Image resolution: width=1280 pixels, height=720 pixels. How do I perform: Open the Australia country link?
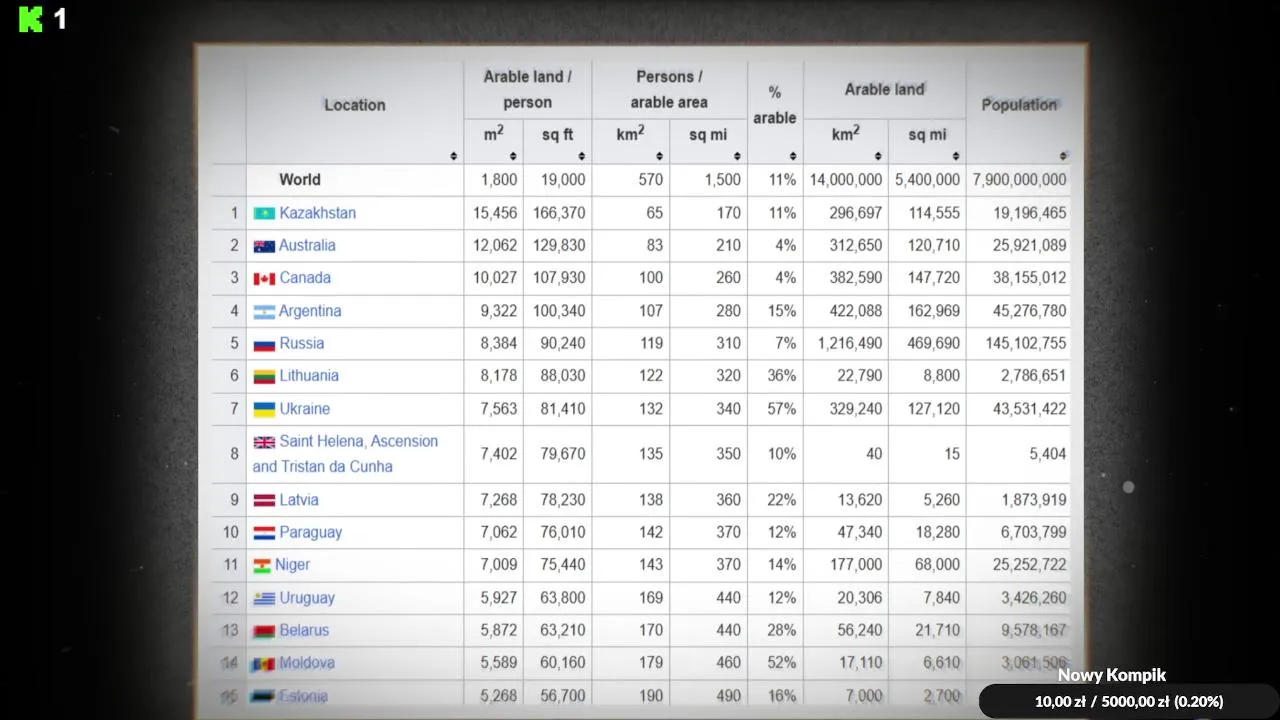(x=307, y=245)
